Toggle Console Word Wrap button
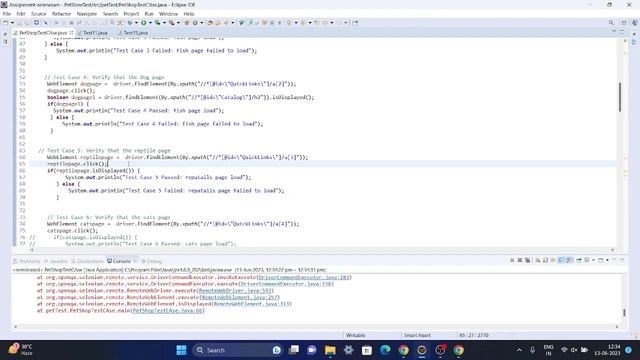This screenshot has height=360, width=640. 553,260
